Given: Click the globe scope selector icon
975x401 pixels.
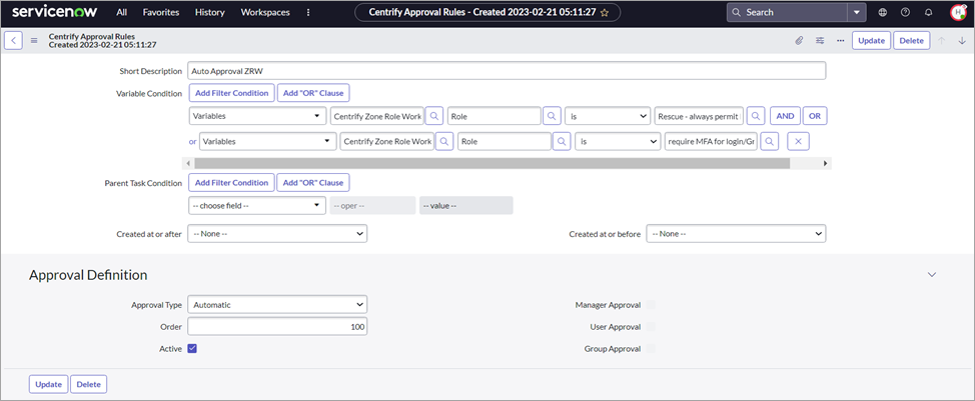Looking at the screenshot, I should click(882, 12).
